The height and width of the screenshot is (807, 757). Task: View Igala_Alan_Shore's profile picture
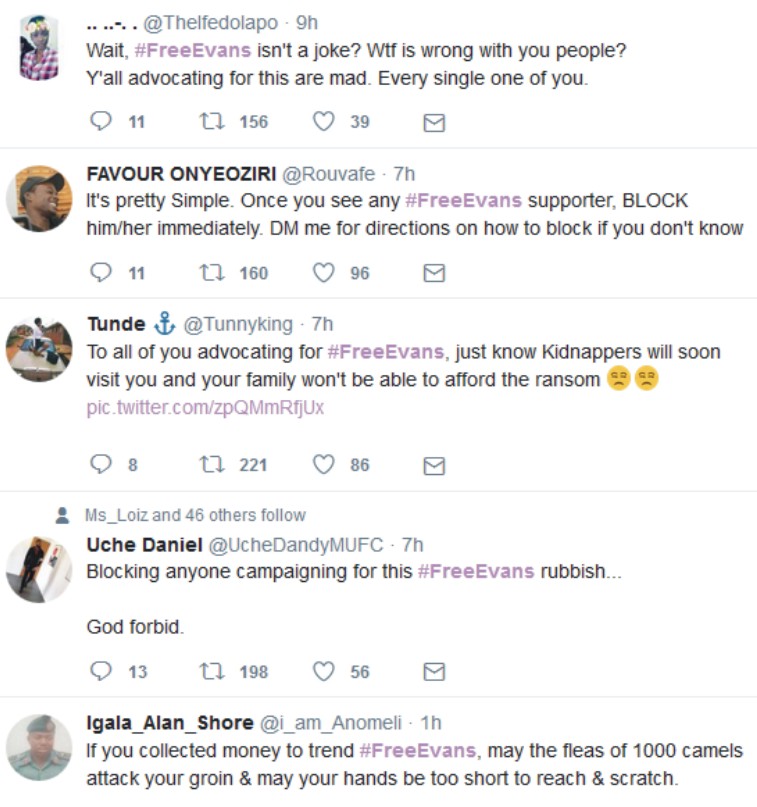pos(39,748)
